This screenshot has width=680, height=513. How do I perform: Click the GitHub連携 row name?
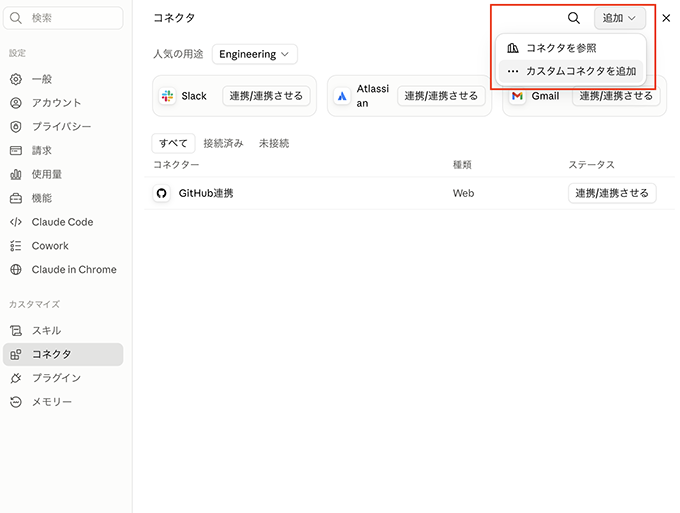206,193
